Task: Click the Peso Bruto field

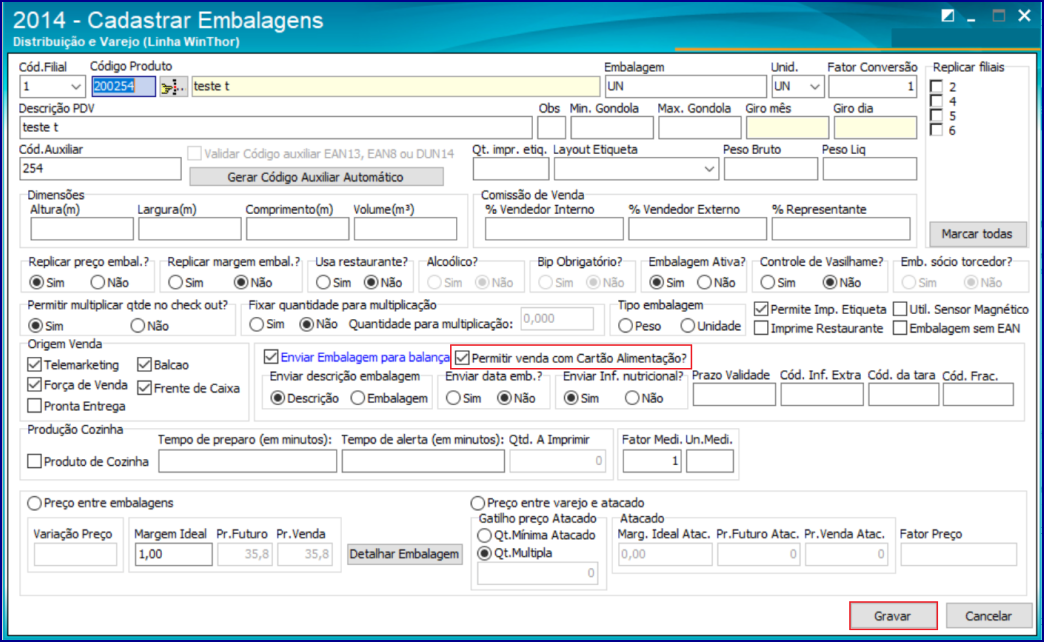Action: pos(771,169)
